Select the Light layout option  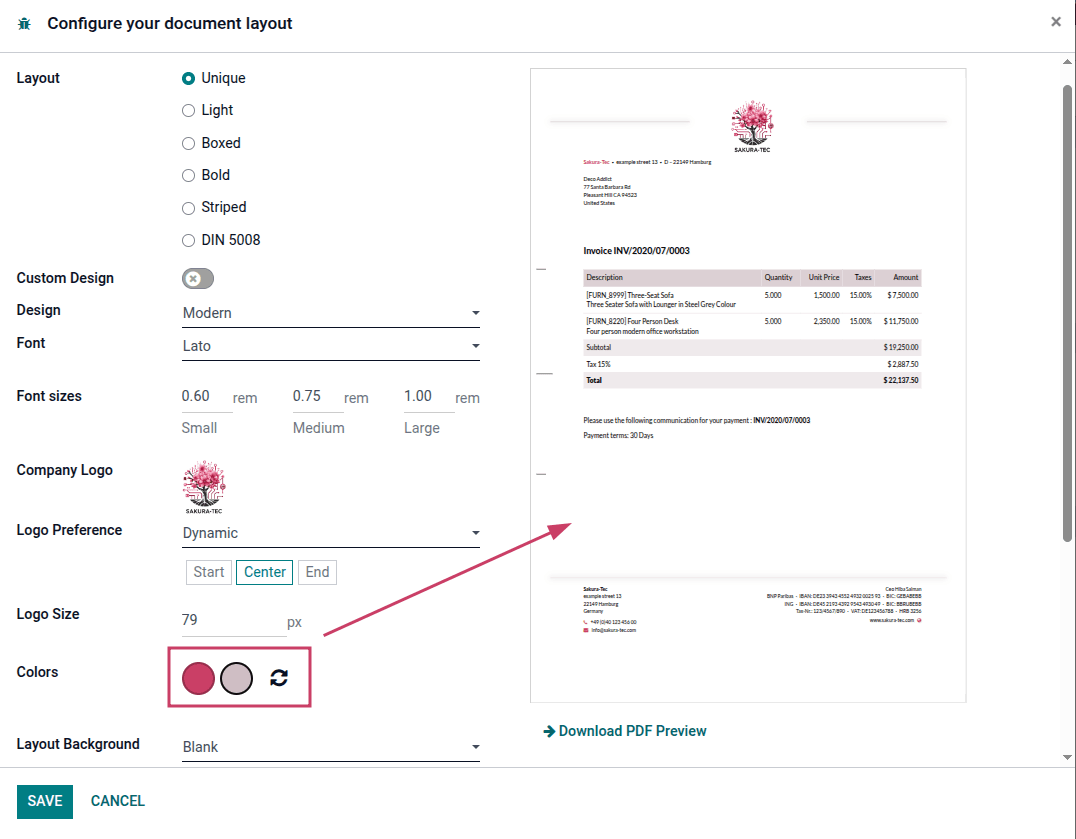(x=188, y=110)
